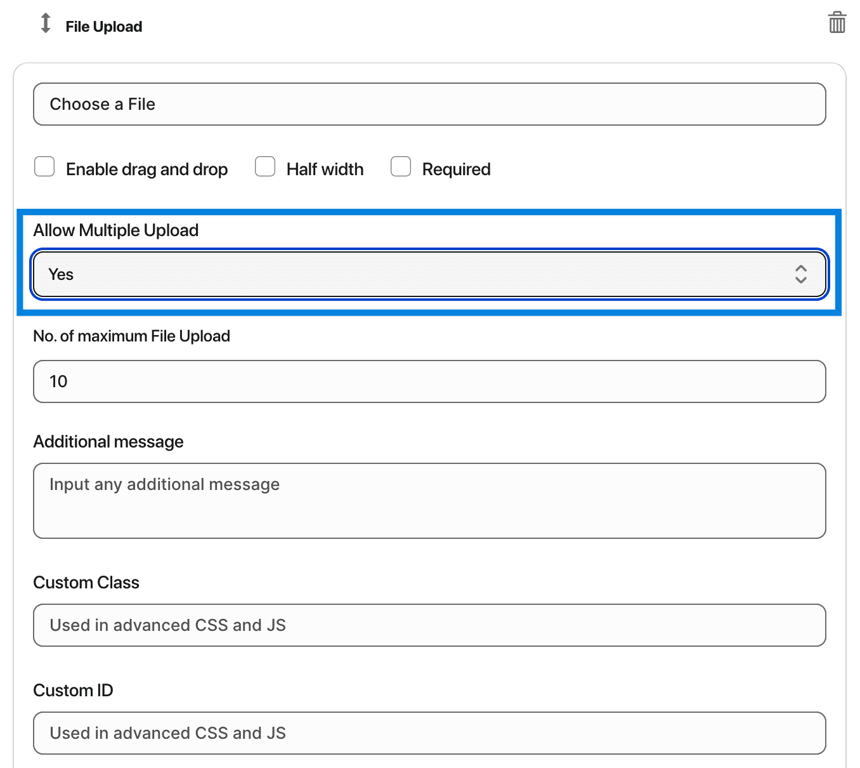
Task: Click into the Additional message textarea
Action: coord(429,500)
